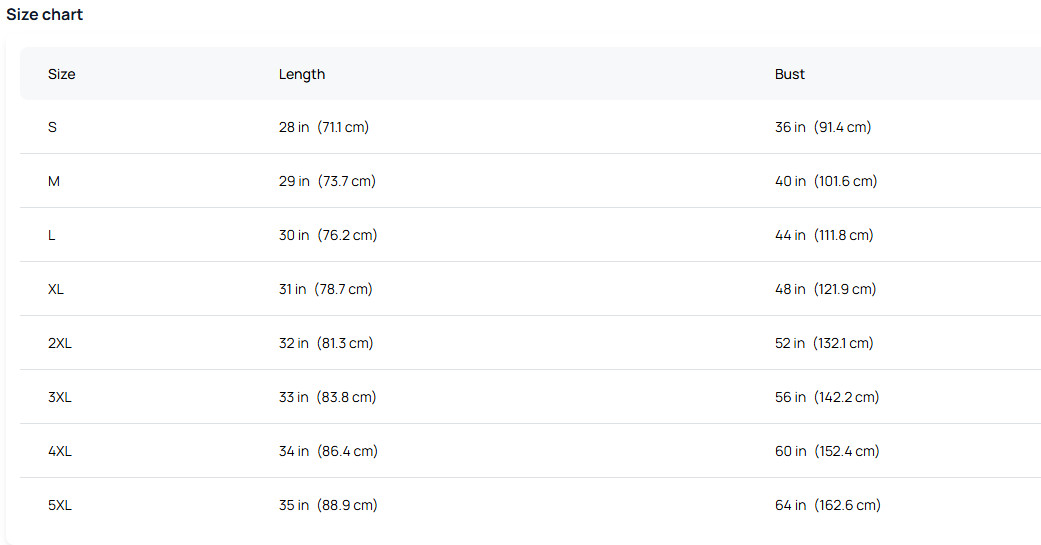1041x545 pixels.
Task: Select the 40 in (101.6 cm) bust cell
Action: pyautogui.click(x=826, y=182)
